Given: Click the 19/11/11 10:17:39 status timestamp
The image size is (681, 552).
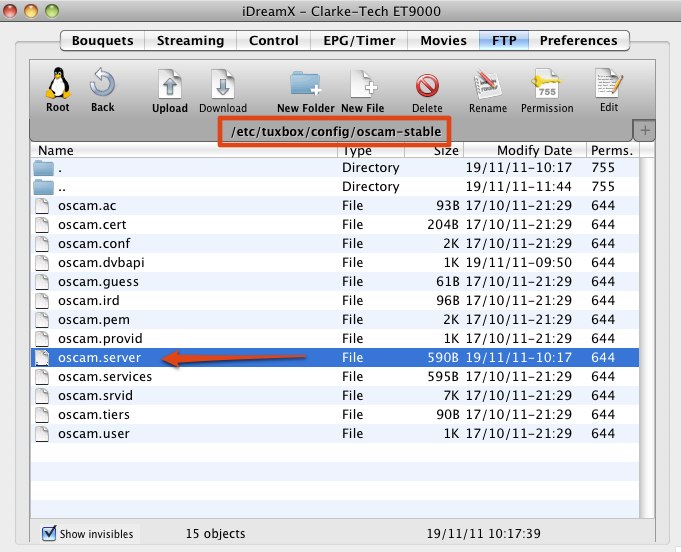Looking at the screenshot, I should [x=483, y=534].
